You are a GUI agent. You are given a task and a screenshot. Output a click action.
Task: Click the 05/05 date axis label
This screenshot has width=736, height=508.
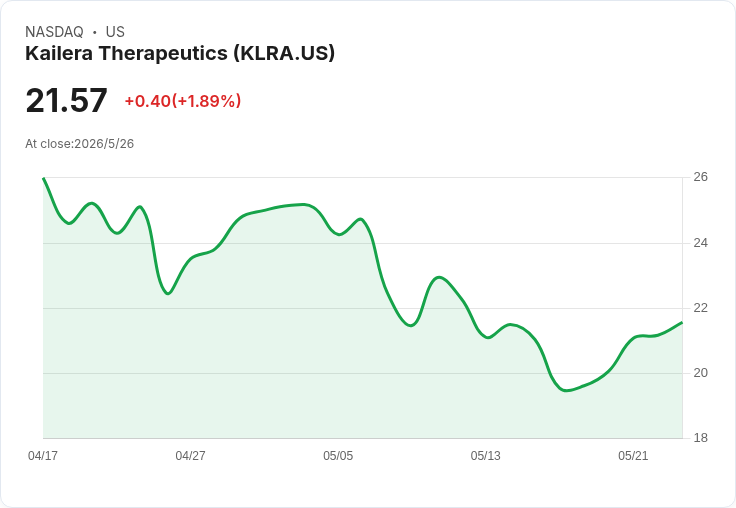point(338,456)
